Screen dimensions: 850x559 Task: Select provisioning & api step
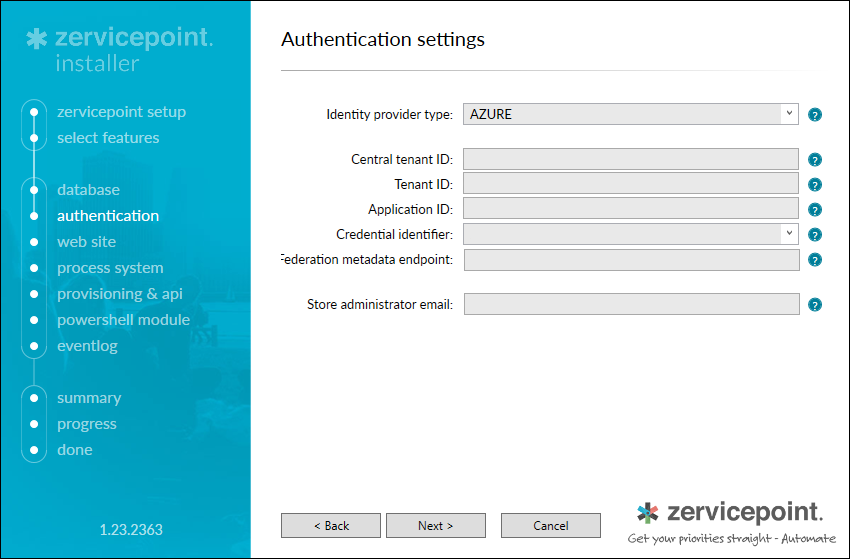(120, 294)
